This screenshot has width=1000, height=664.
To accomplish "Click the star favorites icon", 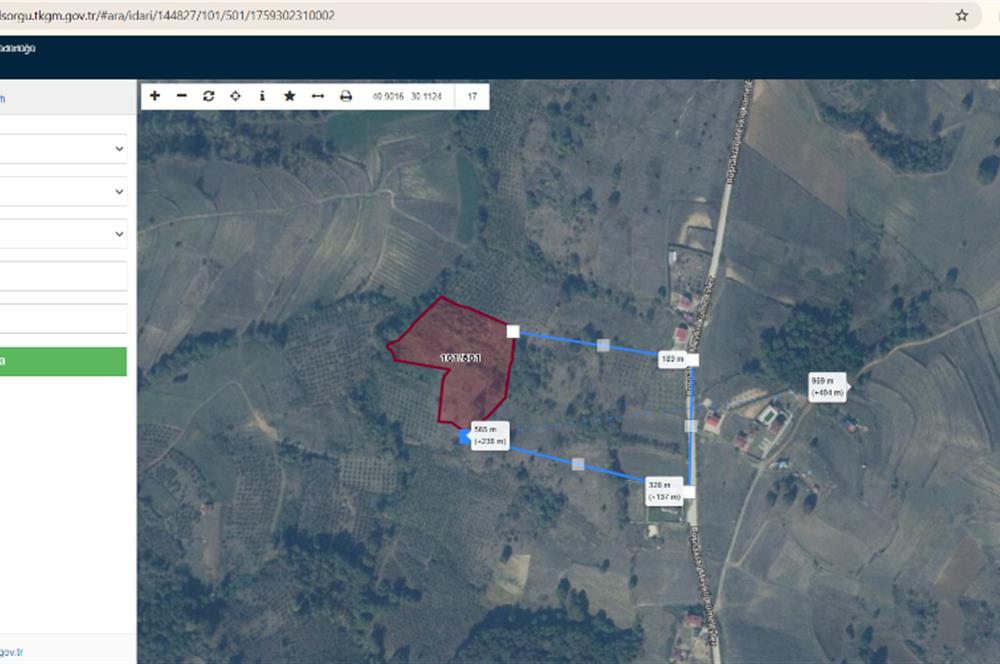I will tap(290, 96).
